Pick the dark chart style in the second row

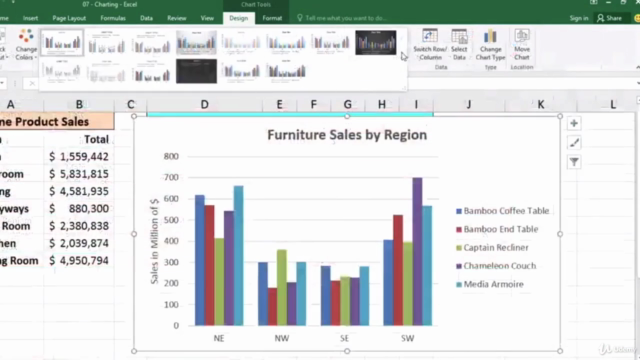point(196,71)
